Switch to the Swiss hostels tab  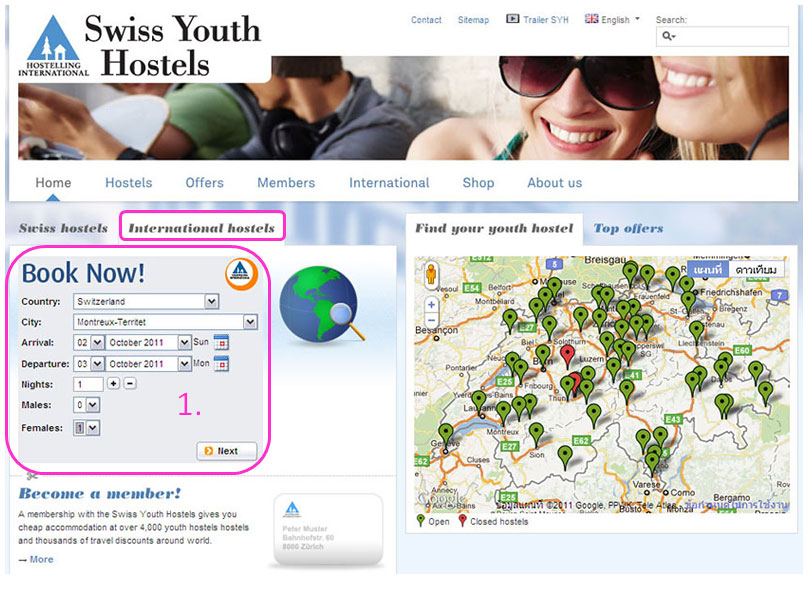63,228
